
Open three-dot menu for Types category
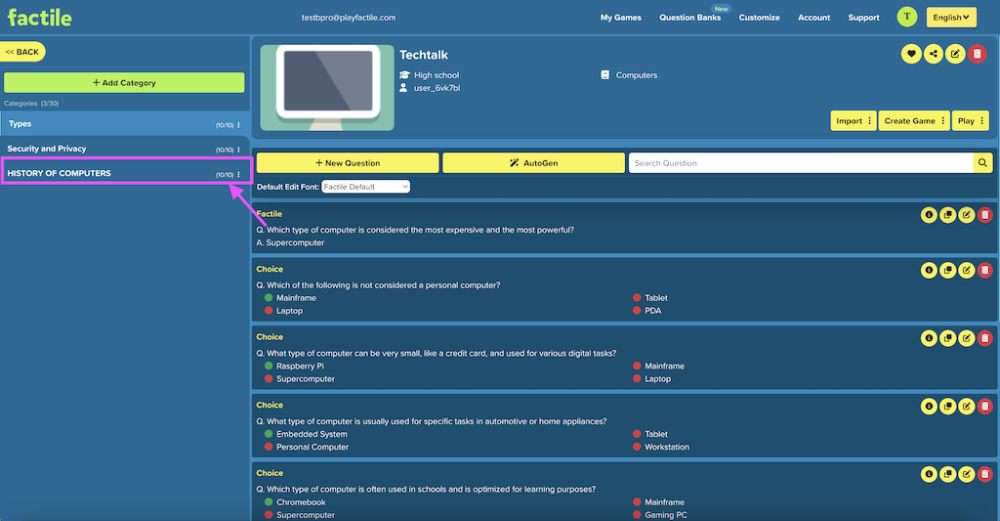[239, 125]
